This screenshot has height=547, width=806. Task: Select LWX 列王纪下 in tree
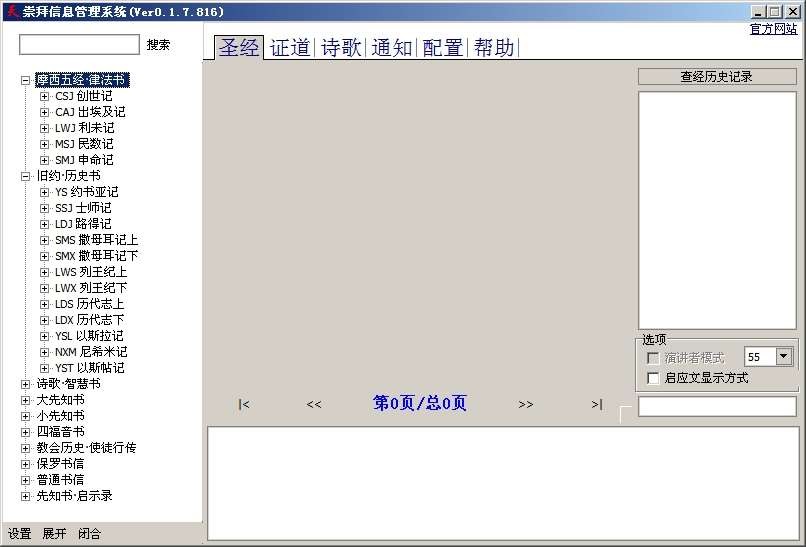tap(91, 288)
